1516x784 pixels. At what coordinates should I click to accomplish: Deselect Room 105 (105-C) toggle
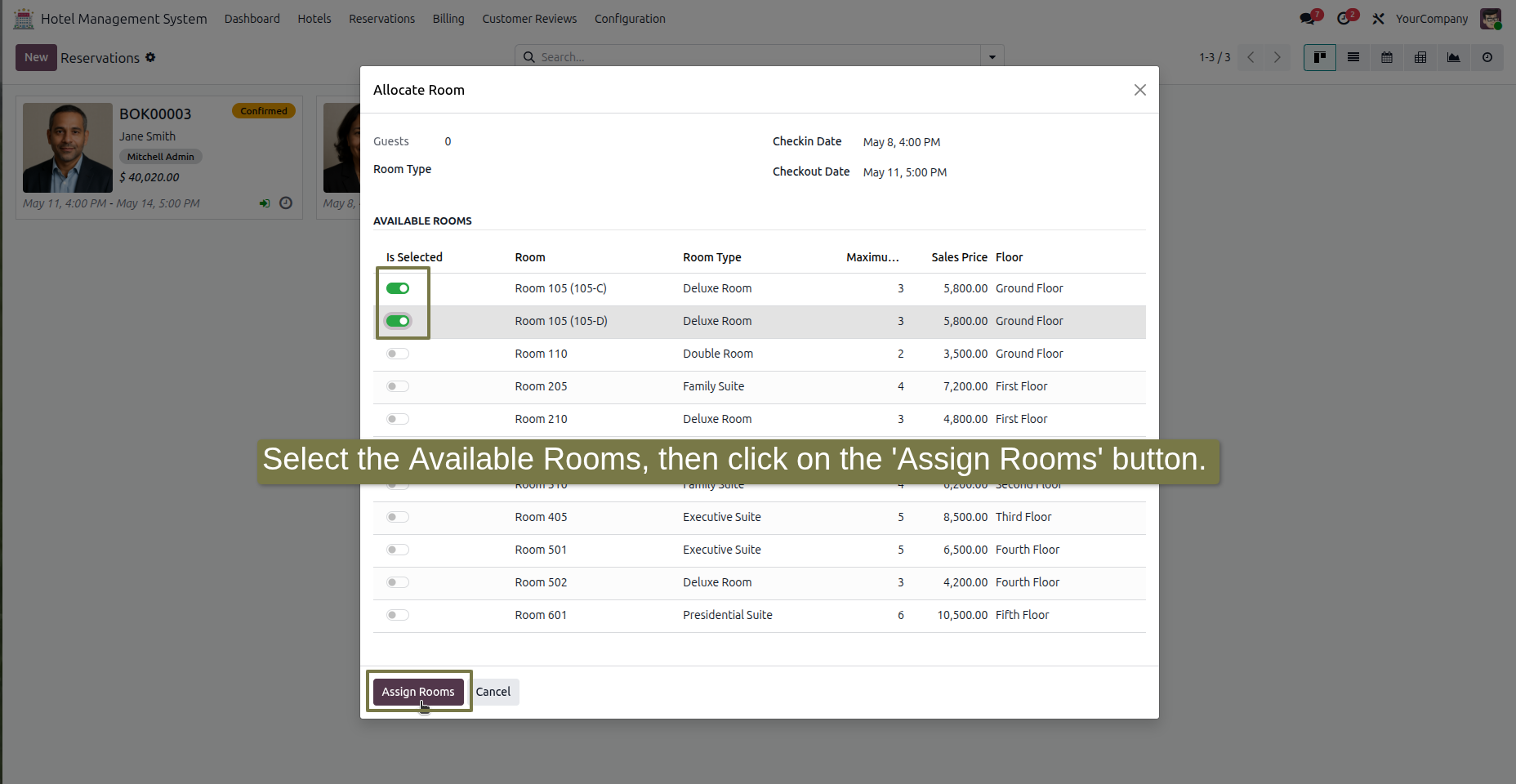click(x=398, y=288)
